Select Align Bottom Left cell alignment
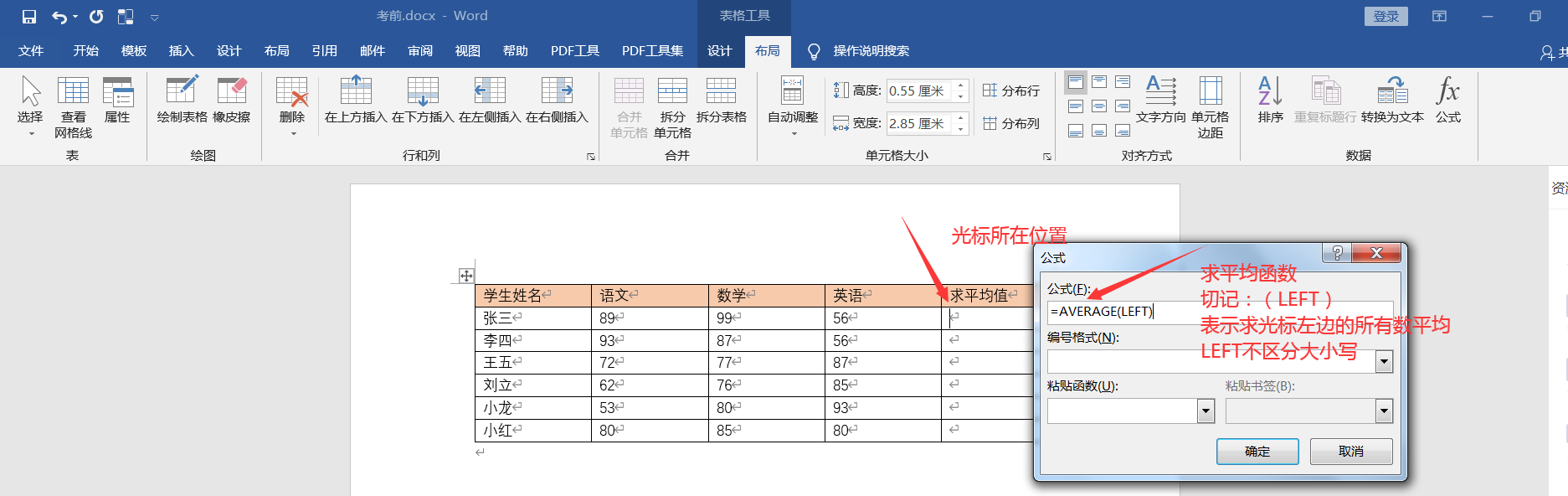 1076,131
